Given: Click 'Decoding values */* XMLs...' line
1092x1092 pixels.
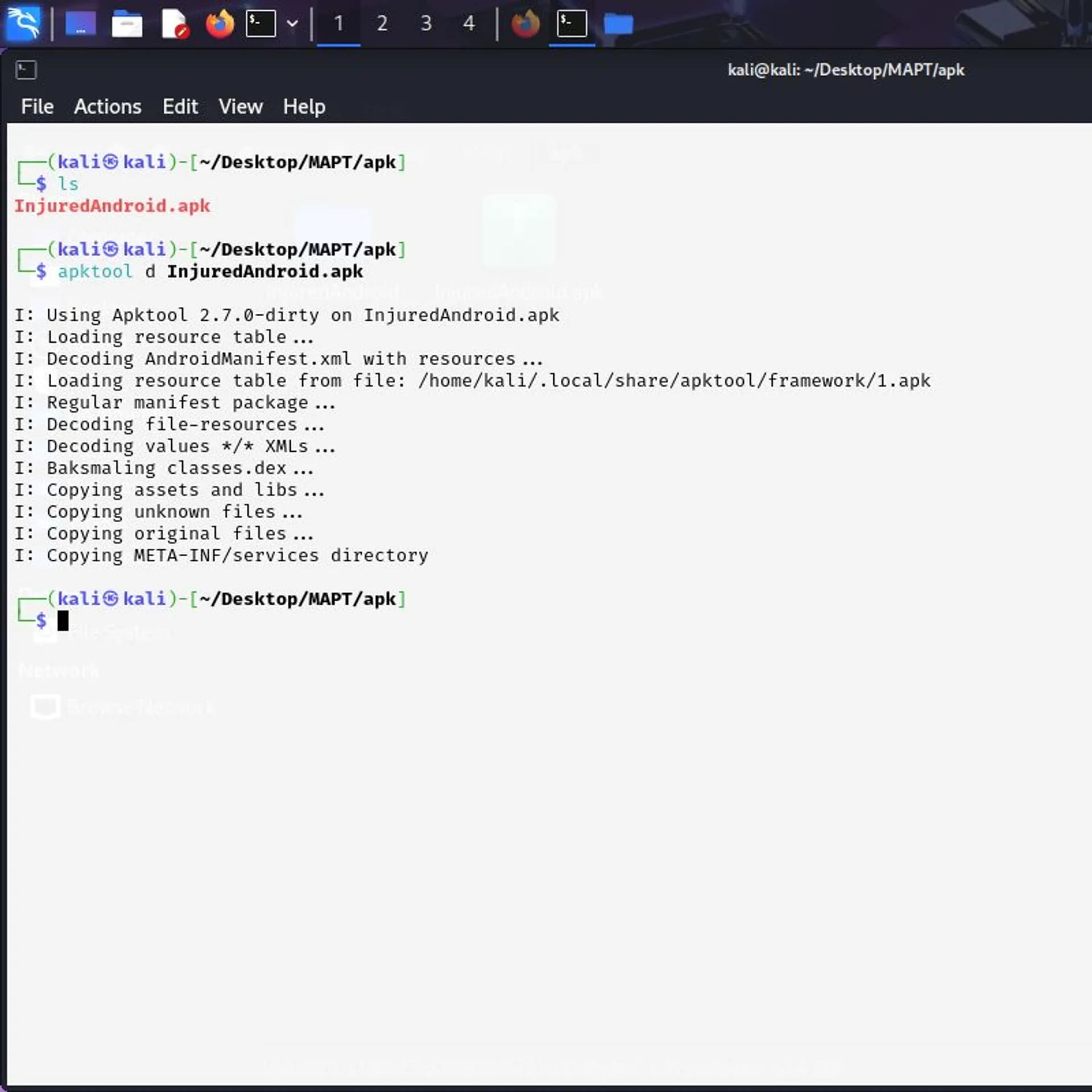Looking at the screenshot, I should [175, 446].
